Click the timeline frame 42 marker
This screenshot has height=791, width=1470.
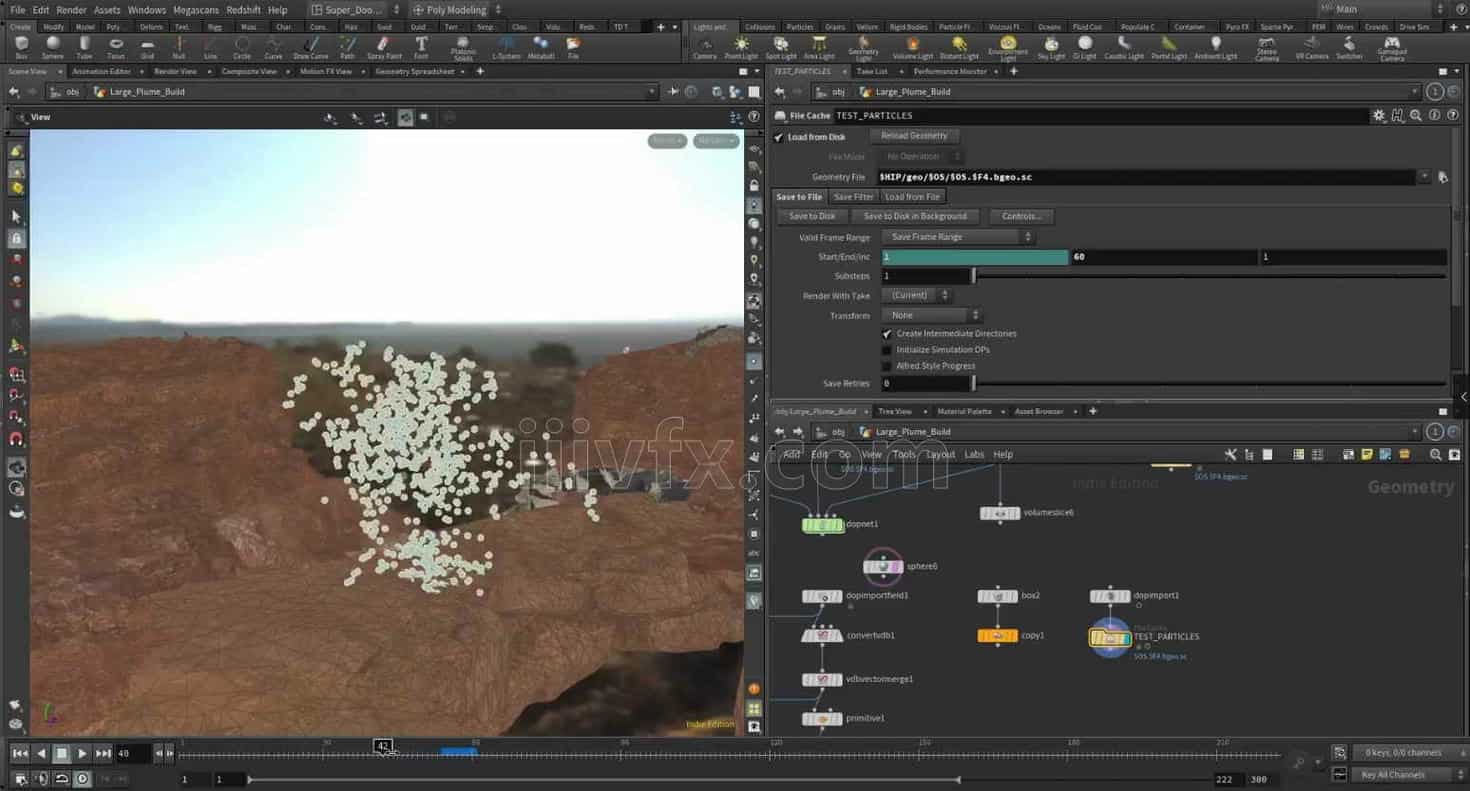pos(383,746)
